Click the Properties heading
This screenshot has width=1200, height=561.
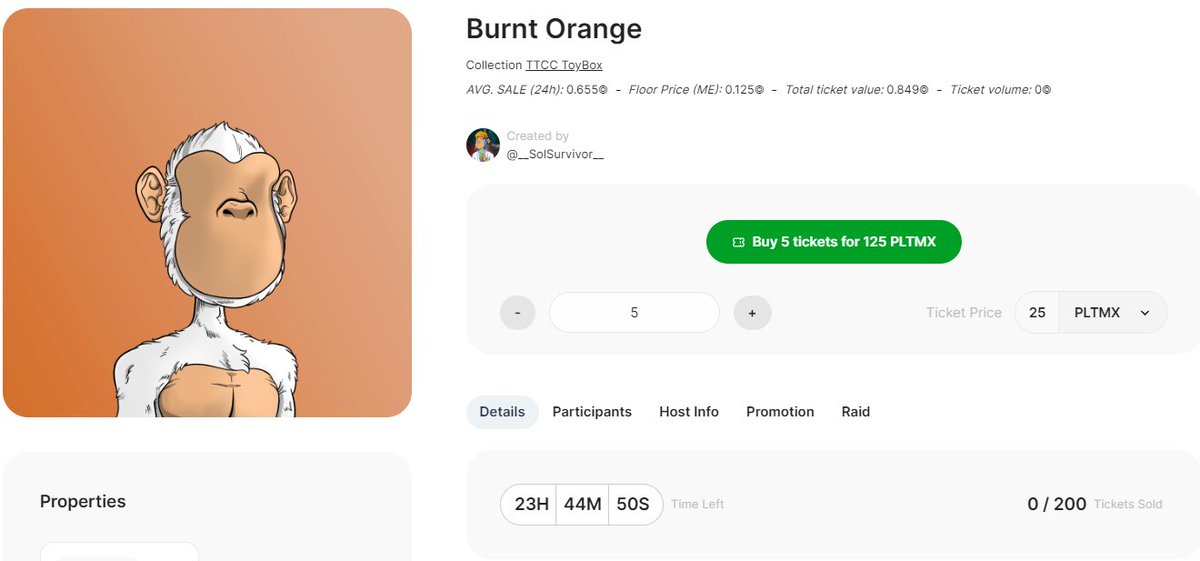[83, 501]
